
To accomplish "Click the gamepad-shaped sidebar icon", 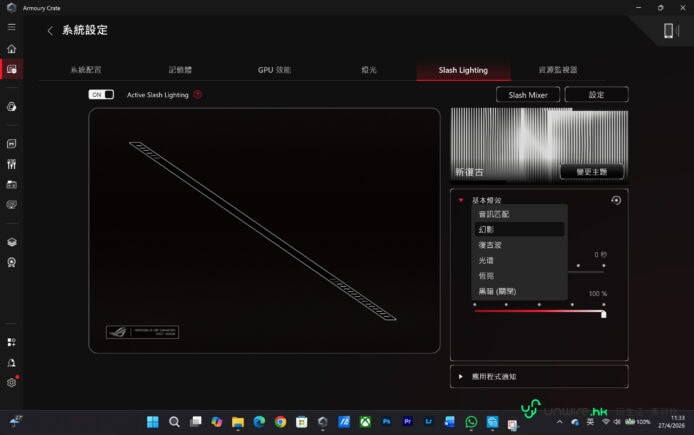I will (x=12, y=204).
